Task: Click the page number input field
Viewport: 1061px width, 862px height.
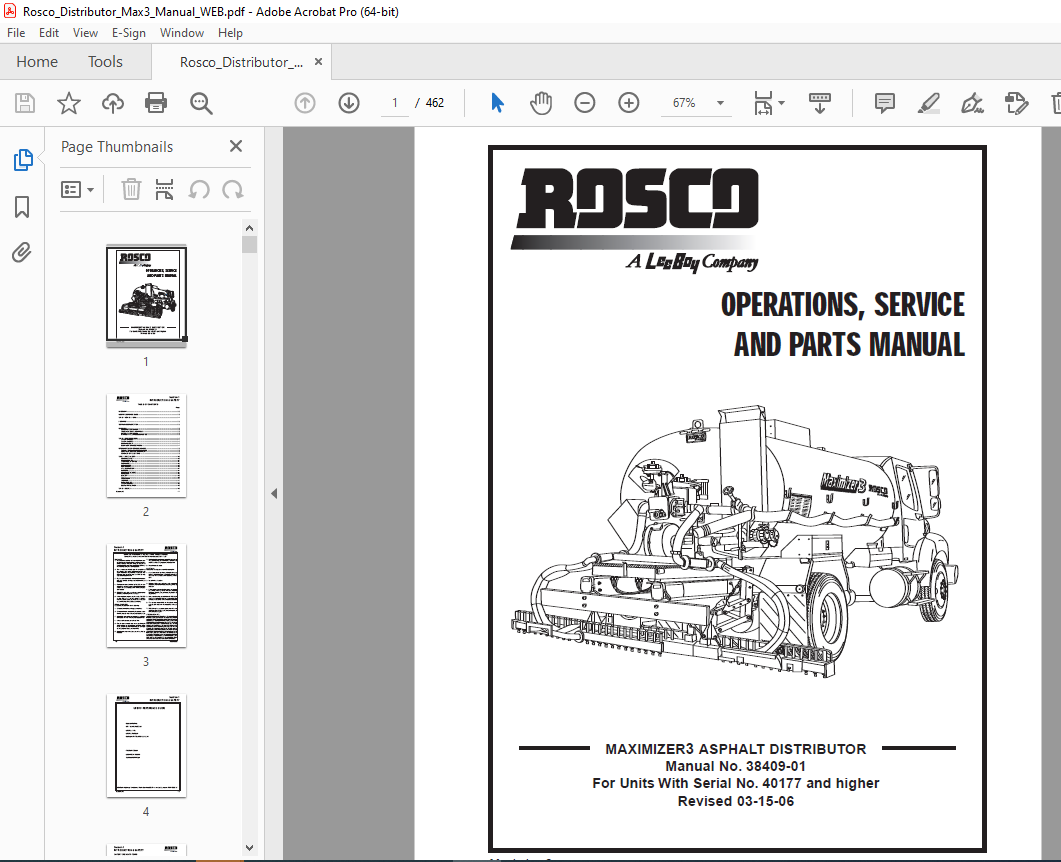Action: tap(394, 103)
